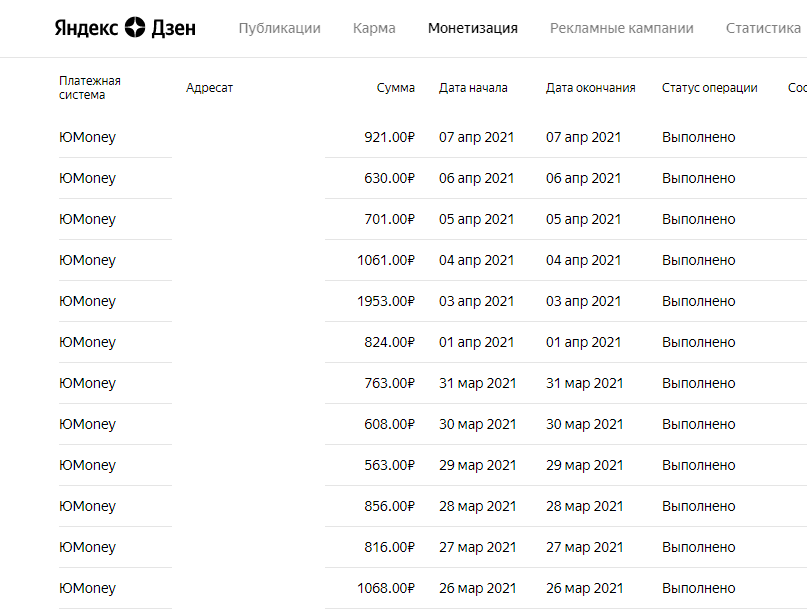Image resolution: width=807 pixels, height=611 pixels.
Task: Select the 1061.00₽ amount cell
Action: point(385,260)
